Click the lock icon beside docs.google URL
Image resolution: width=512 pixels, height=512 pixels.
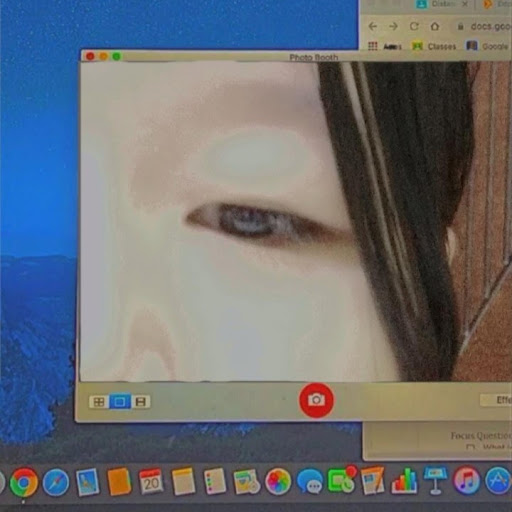tap(460, 26)
